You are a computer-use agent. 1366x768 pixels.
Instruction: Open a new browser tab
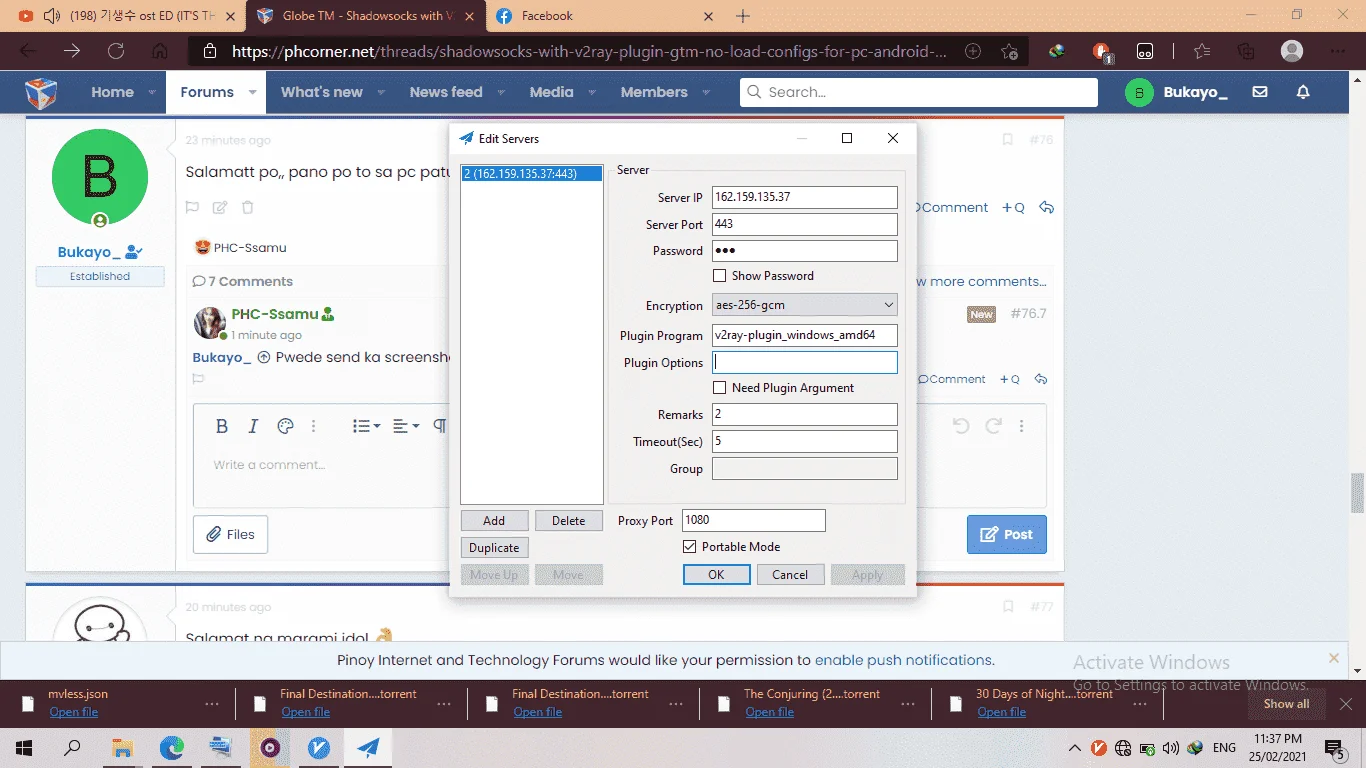[x=742, y=16]
